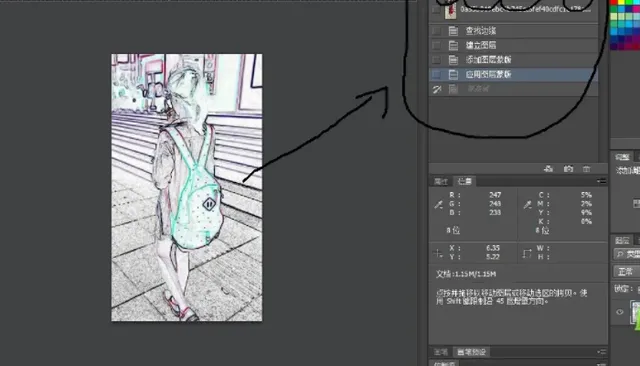Open the 类型 layer filter dropdown
Viewport: 640px width, 366px height.
point(627,255)
